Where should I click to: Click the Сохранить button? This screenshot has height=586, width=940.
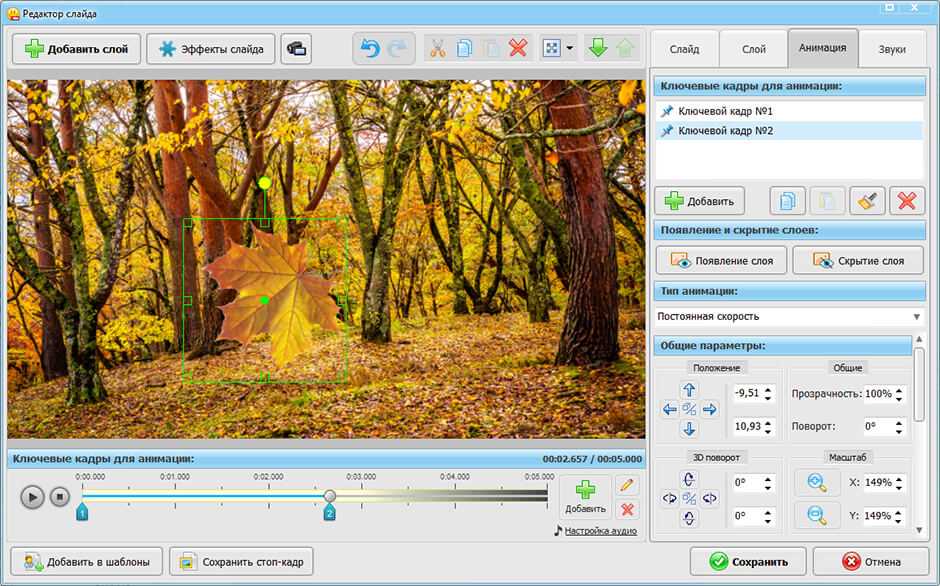tap(748, 561)
